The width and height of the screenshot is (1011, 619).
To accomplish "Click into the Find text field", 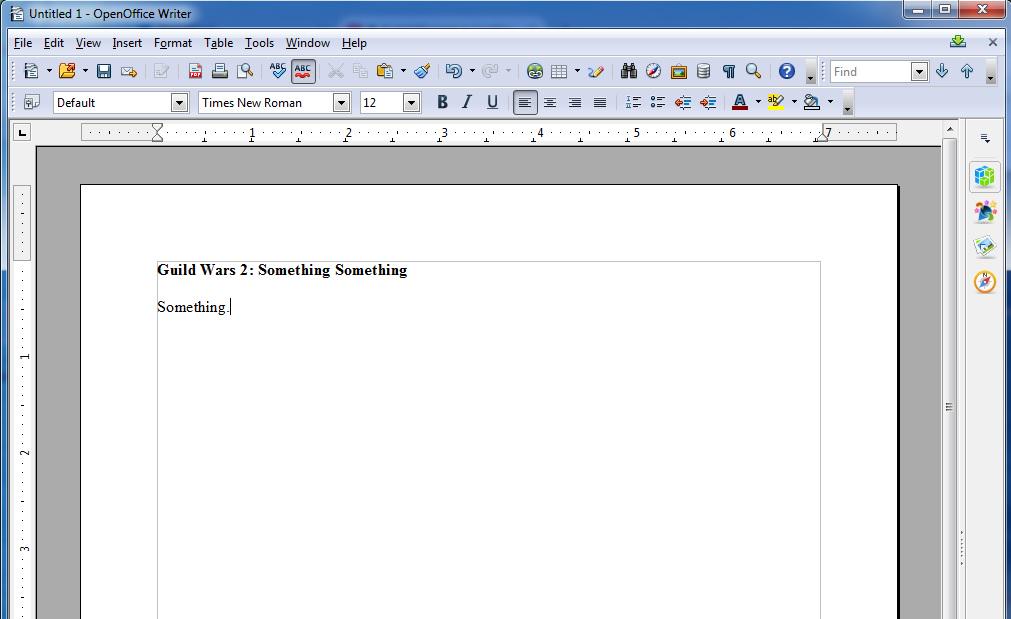I will (871, 72).
